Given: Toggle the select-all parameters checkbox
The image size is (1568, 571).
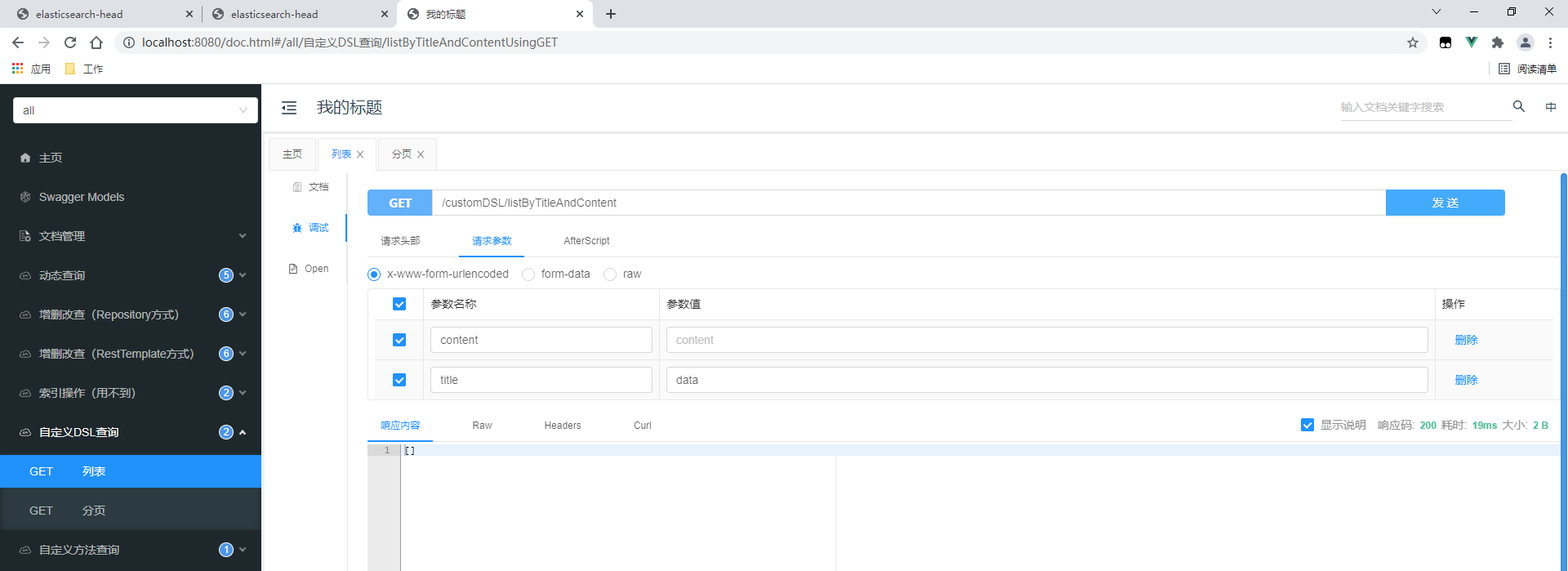Looking at the screenshot, I should (399, 304).
